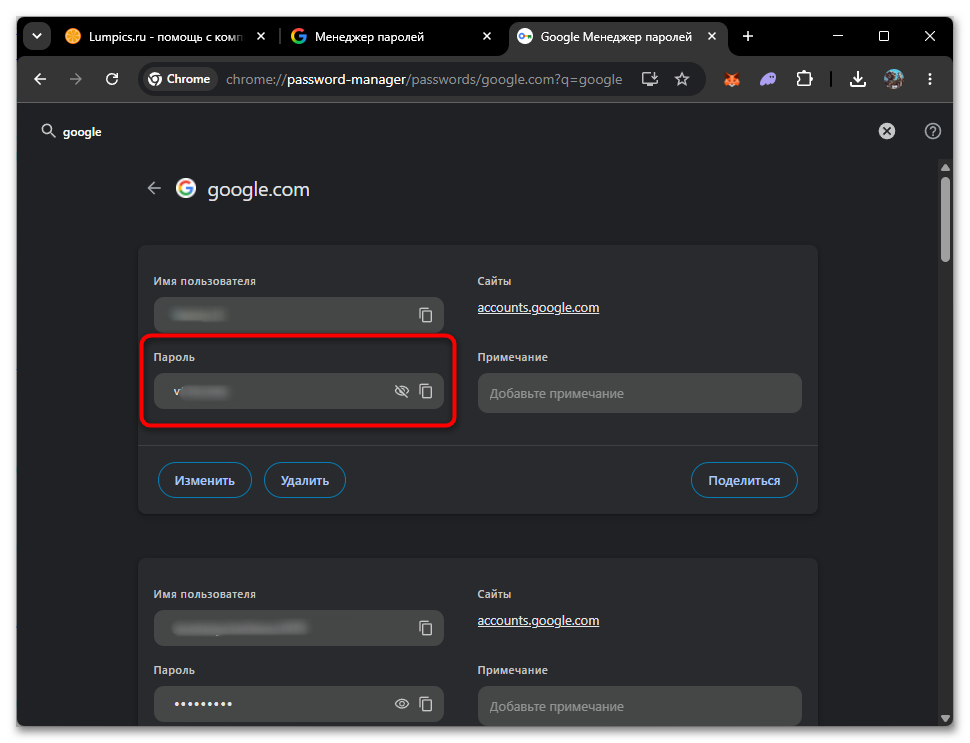Click the Изменить button
The width and height of the screenshot is (970, 743).
(x=205, y=480)
